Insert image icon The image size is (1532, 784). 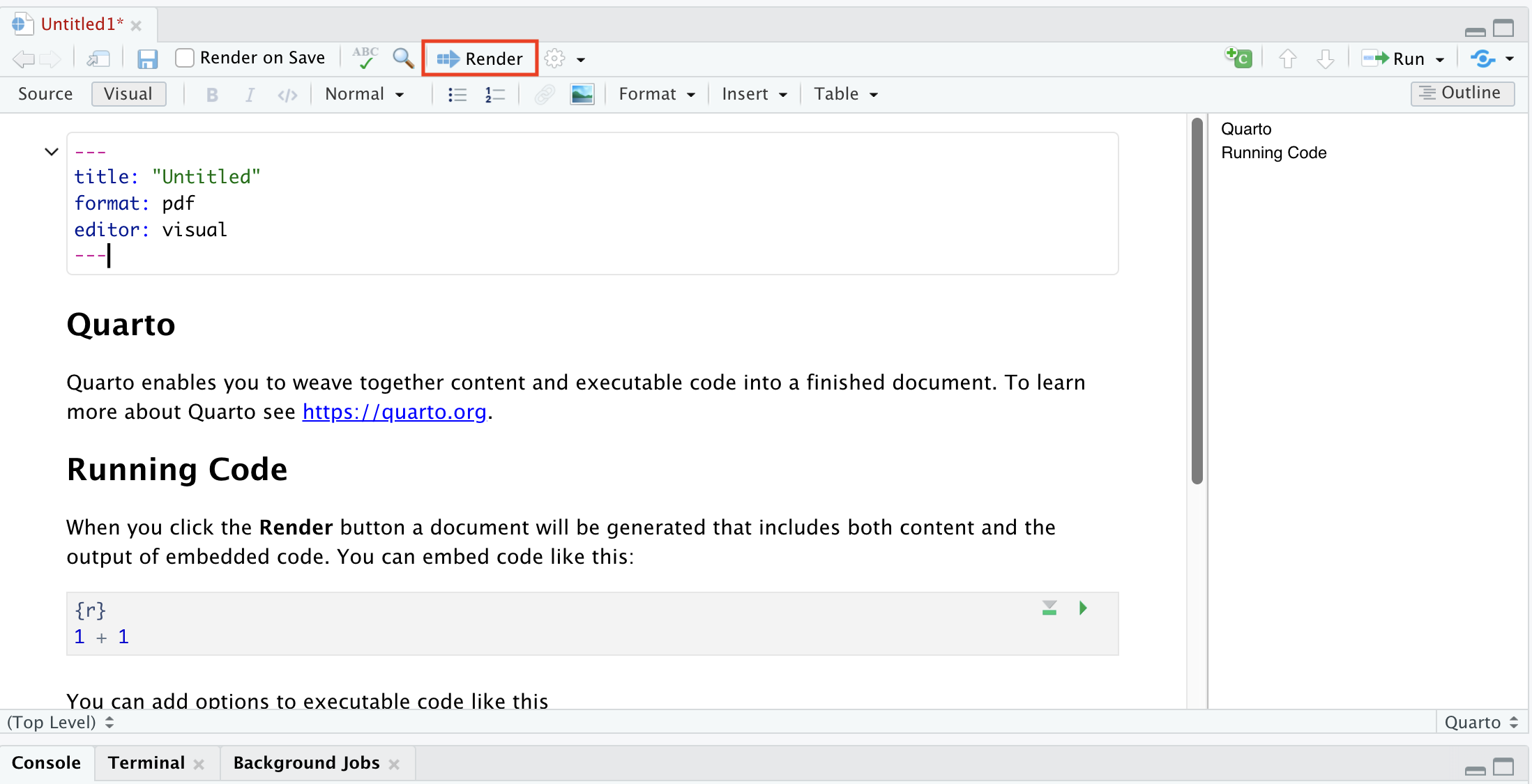click(x=582, y=94)
